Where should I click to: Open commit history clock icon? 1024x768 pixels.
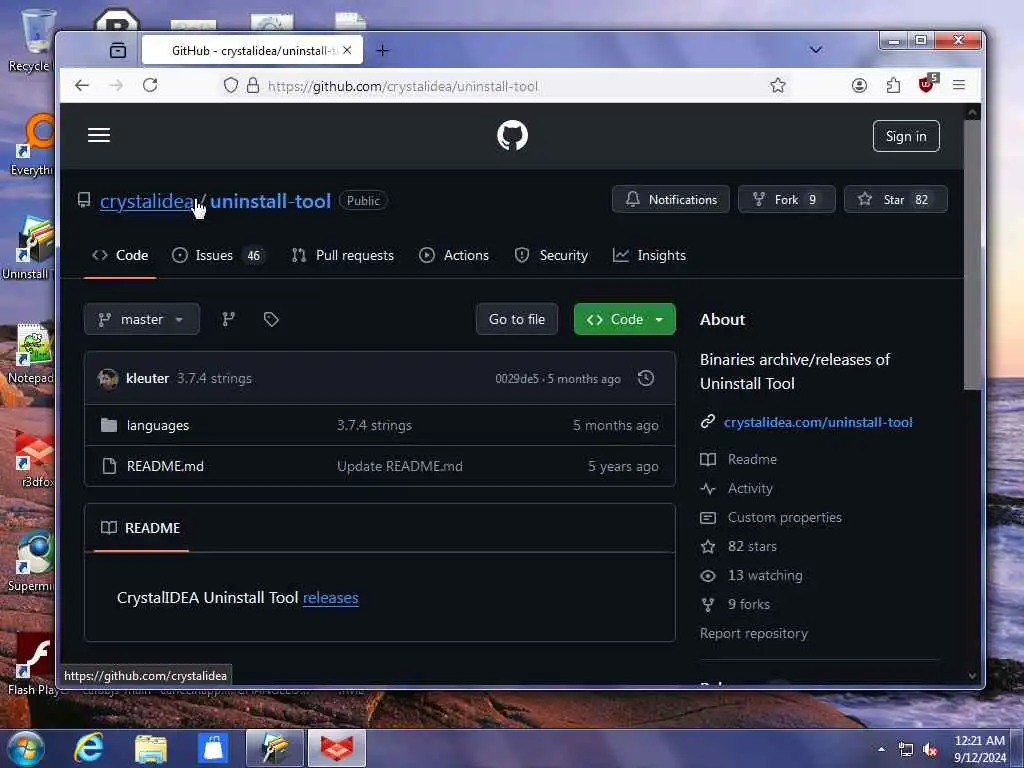(646, 379)
